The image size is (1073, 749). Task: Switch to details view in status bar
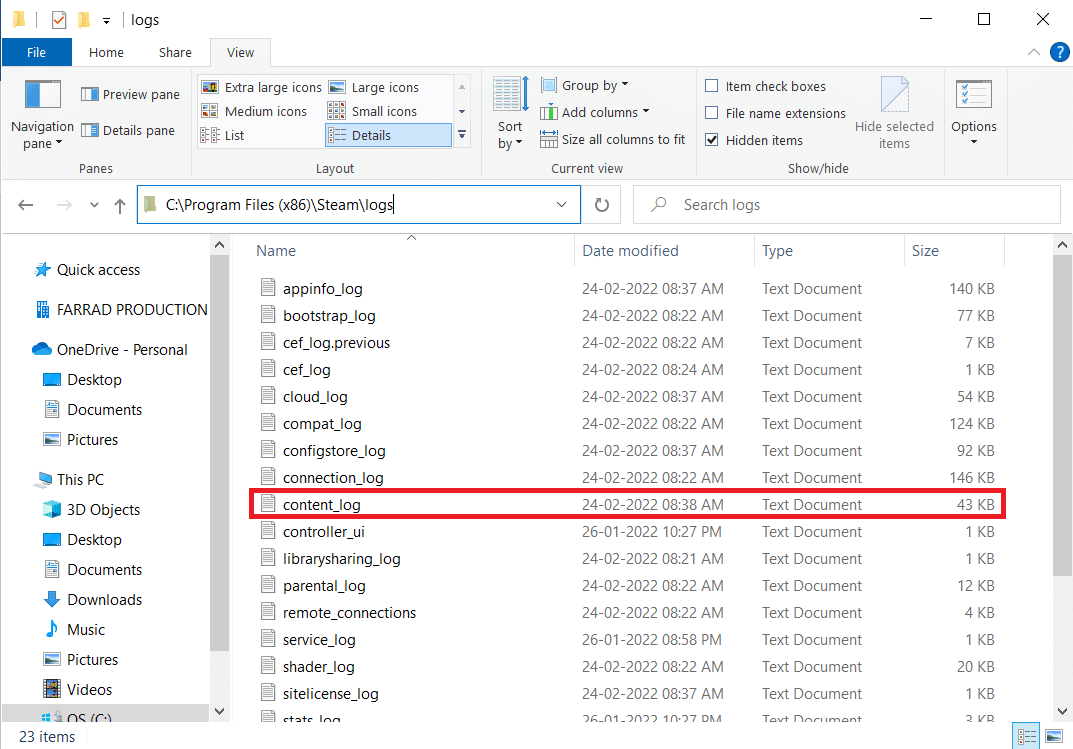click(x=1026, y=736)
